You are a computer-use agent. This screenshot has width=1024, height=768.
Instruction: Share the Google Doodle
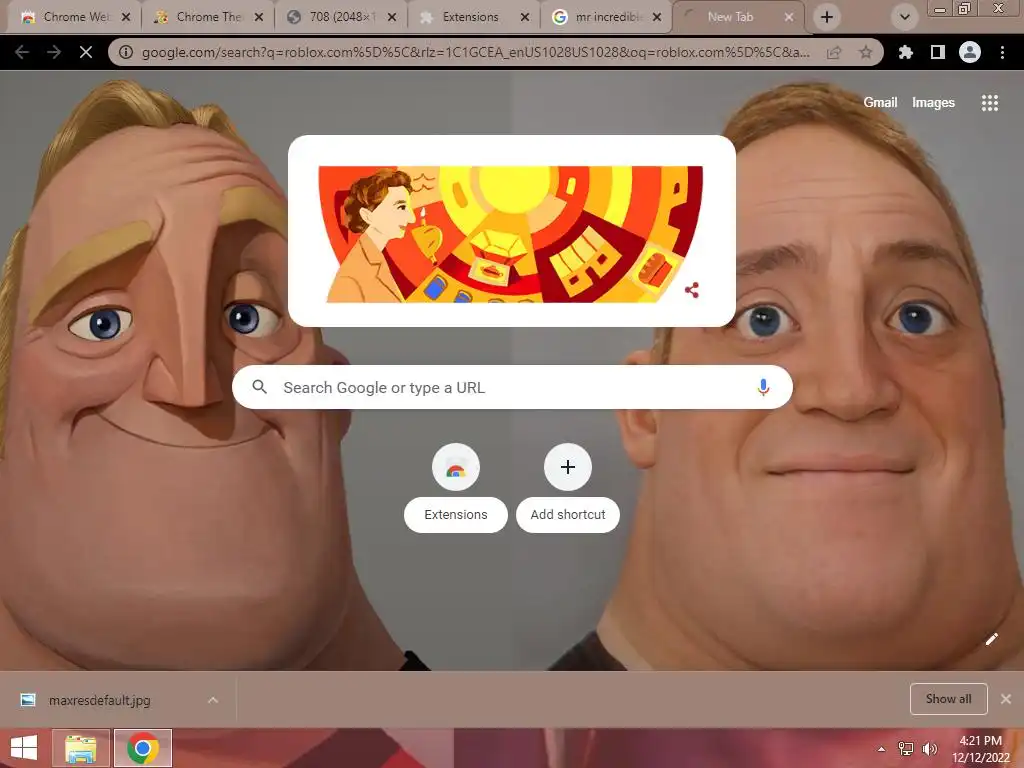tap(692, 290)
